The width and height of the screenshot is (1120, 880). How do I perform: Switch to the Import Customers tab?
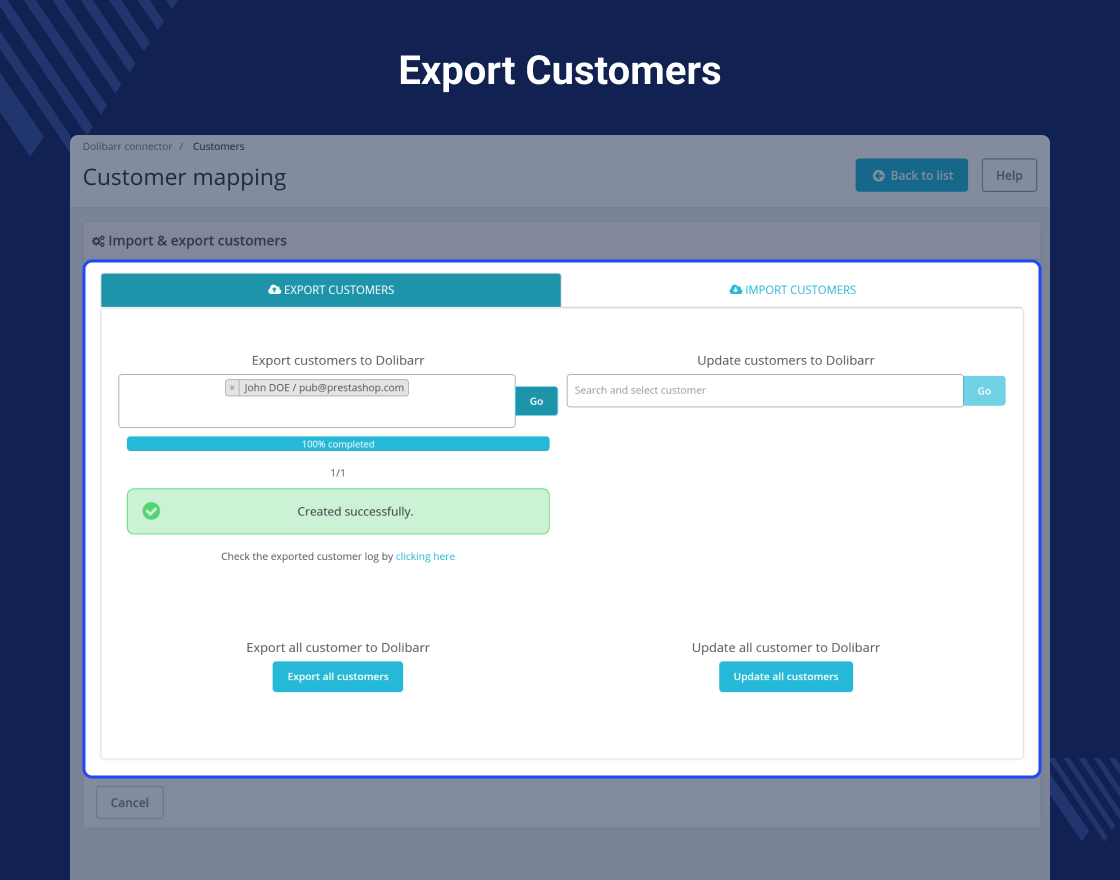tap(792, 290)
